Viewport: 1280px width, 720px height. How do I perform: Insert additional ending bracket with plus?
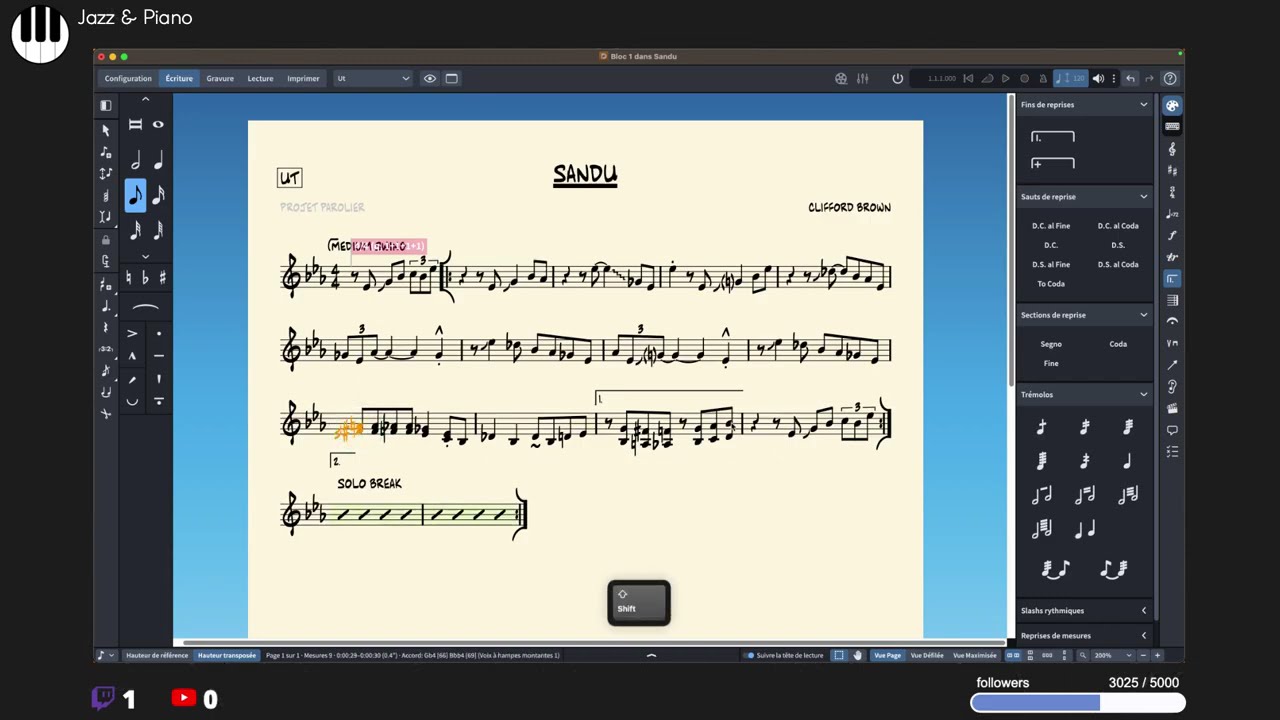(1053, 163)
